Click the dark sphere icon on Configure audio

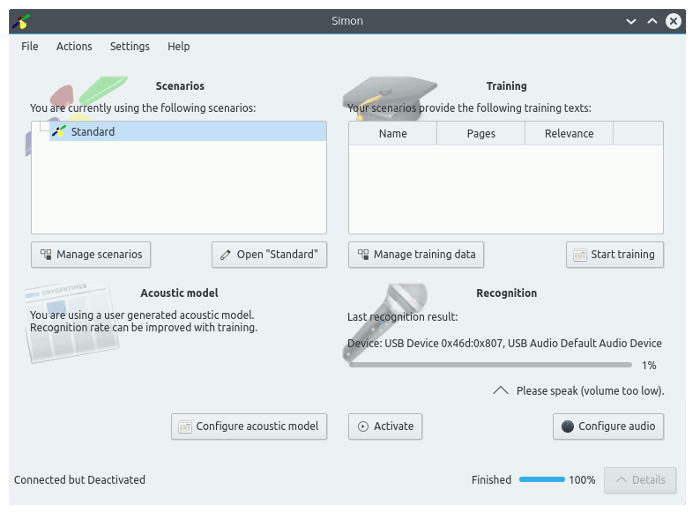[567, 427]
